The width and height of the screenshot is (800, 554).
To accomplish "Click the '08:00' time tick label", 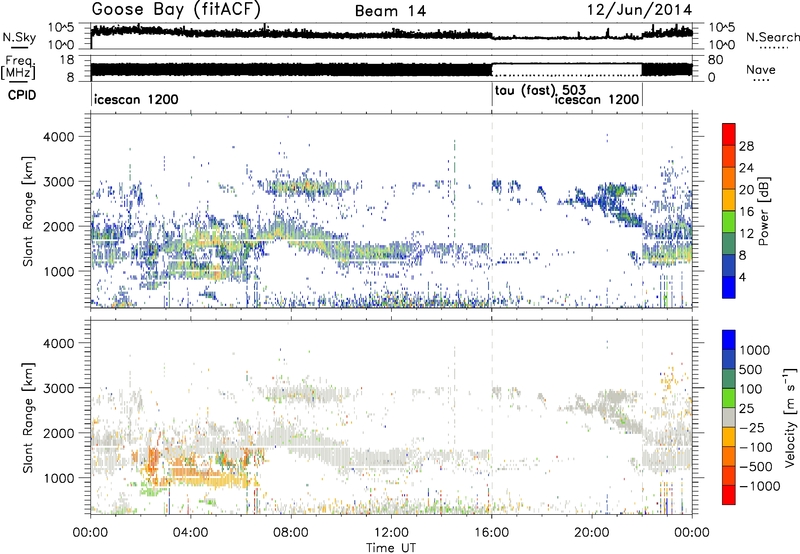I will pos(291,533).
